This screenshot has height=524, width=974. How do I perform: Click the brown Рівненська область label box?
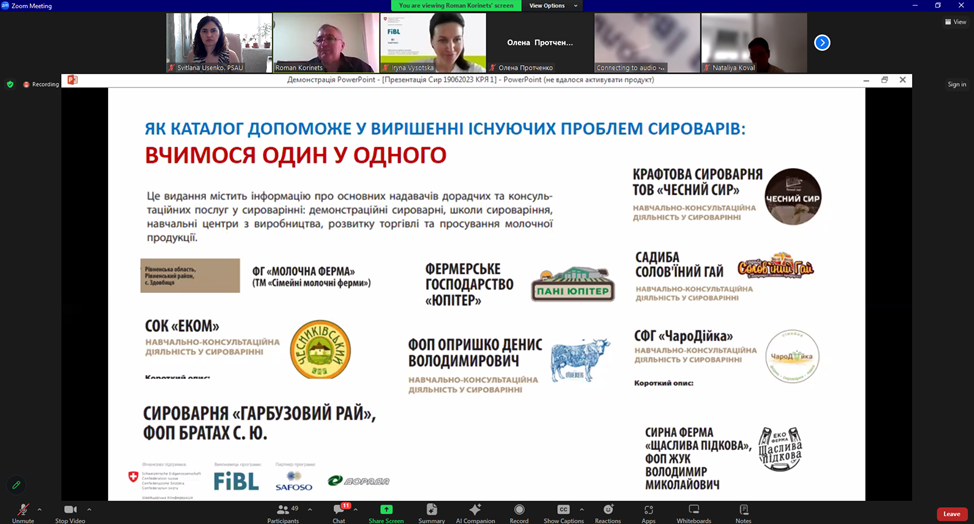pyautogui.click(x=190, y=276)
